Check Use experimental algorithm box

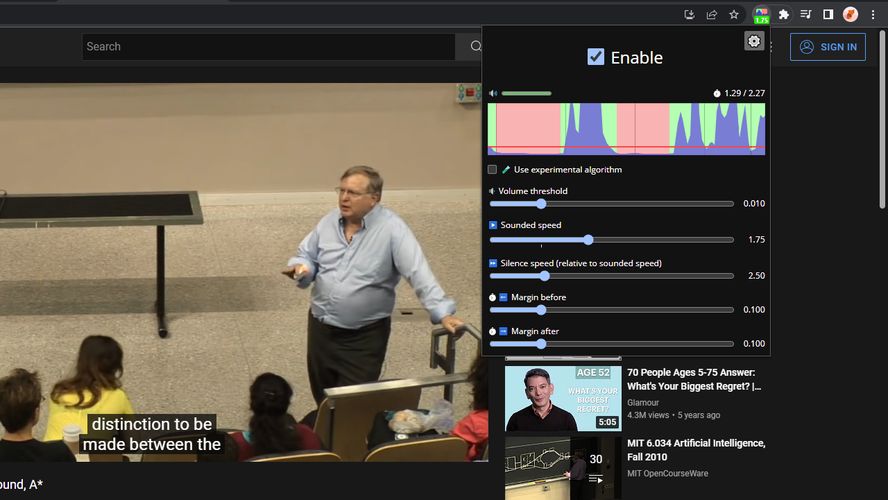492,170
